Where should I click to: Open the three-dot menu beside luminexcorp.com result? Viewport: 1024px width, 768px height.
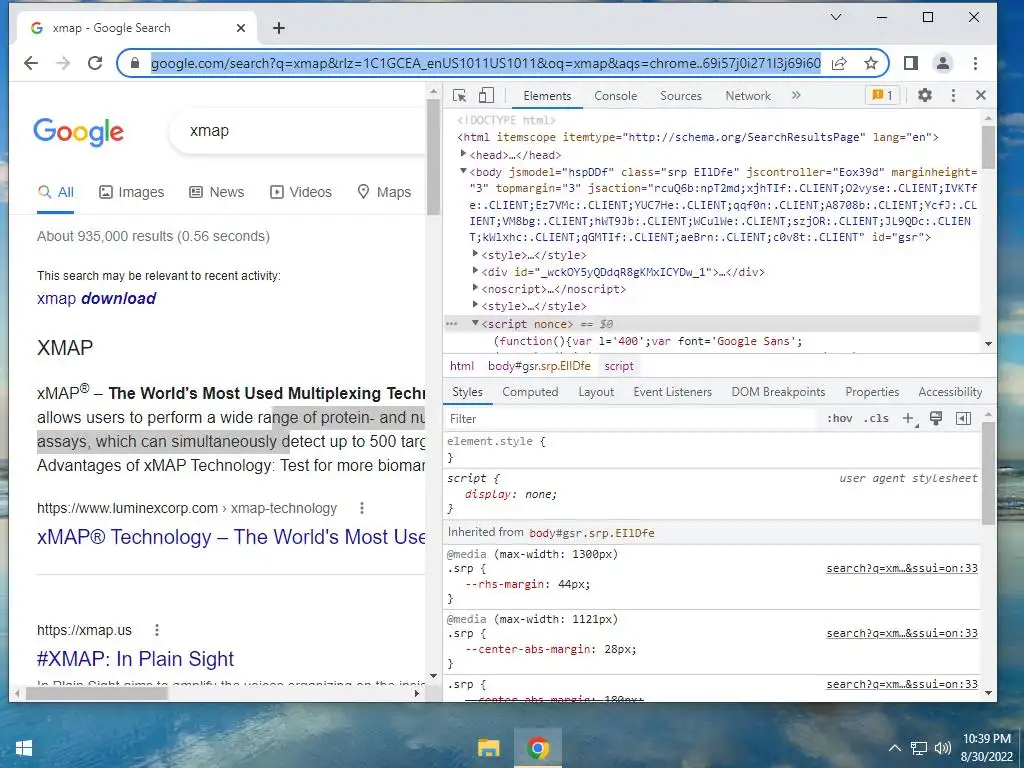362,508
